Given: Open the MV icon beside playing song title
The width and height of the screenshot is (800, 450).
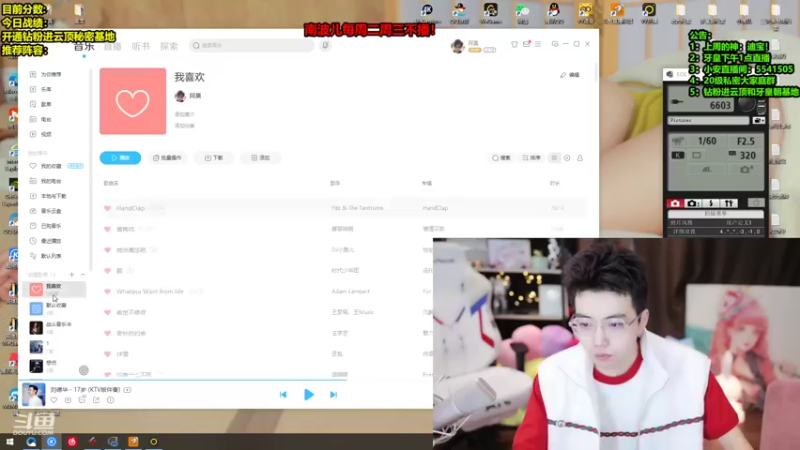Looking at the screenshot, I should 128,390.
